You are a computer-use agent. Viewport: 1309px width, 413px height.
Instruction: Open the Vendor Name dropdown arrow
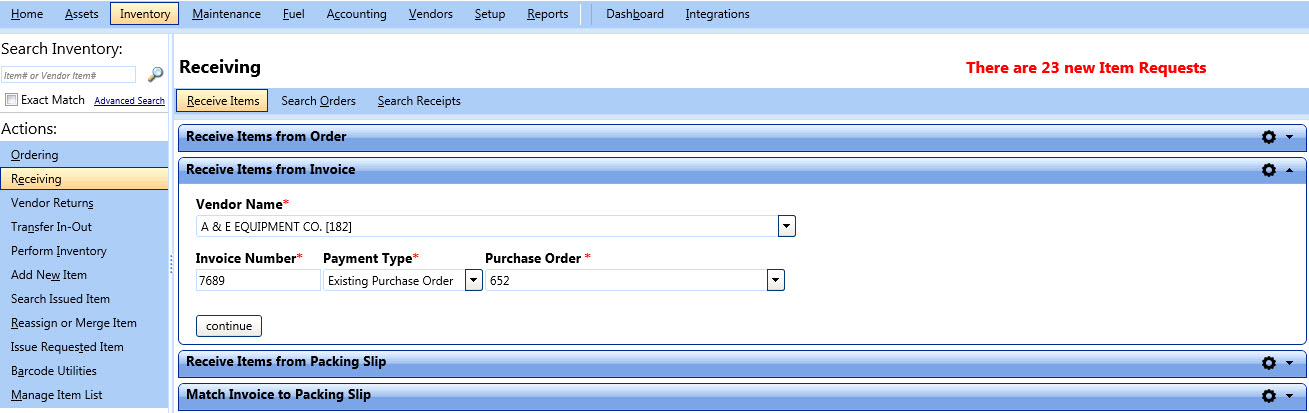pos(787,226)
